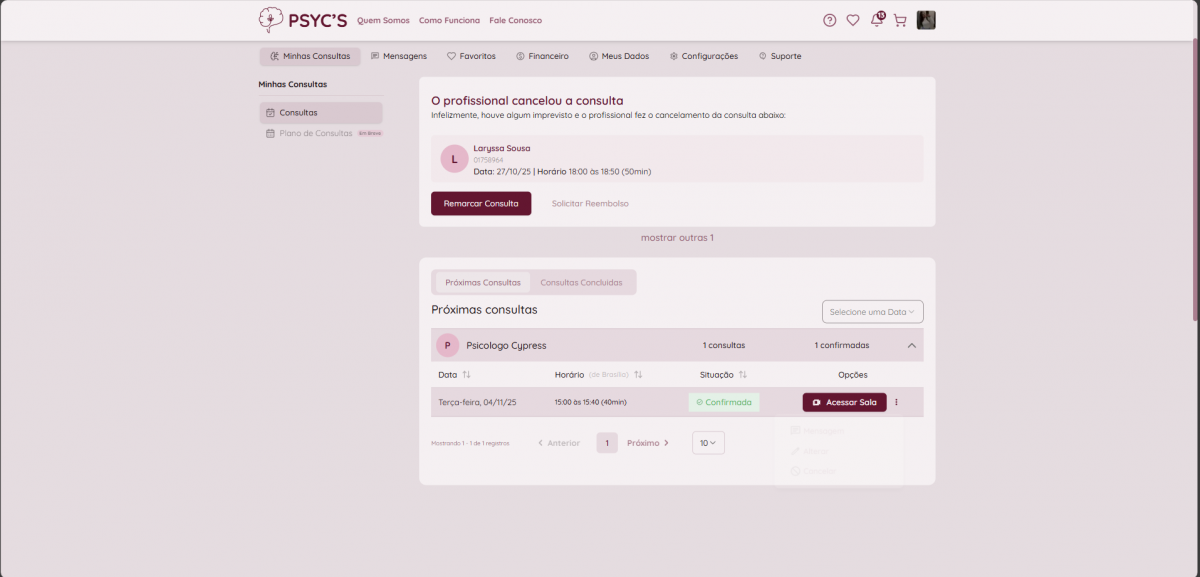Open the notifications bell icon
Screen dimensions: 1200x577
point(877,20)
